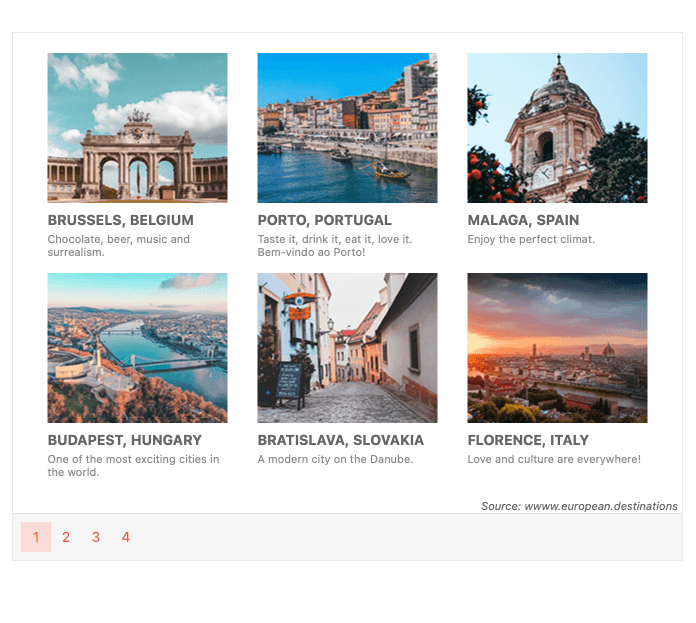
Task: Click the BRATISLAVA, SLOVAKIA title
Action: [x=340, y=440]
